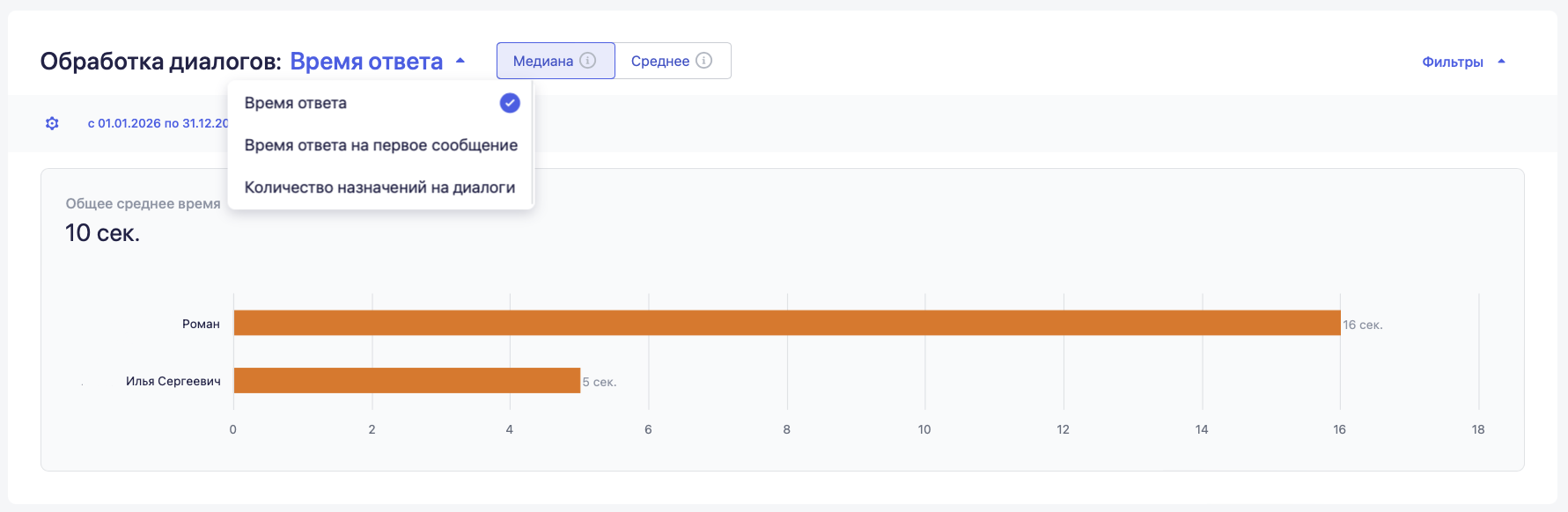Click the 16 сек. bar value label
The width and height of the screenshot is (1568, 512).
pos(1363,325)
